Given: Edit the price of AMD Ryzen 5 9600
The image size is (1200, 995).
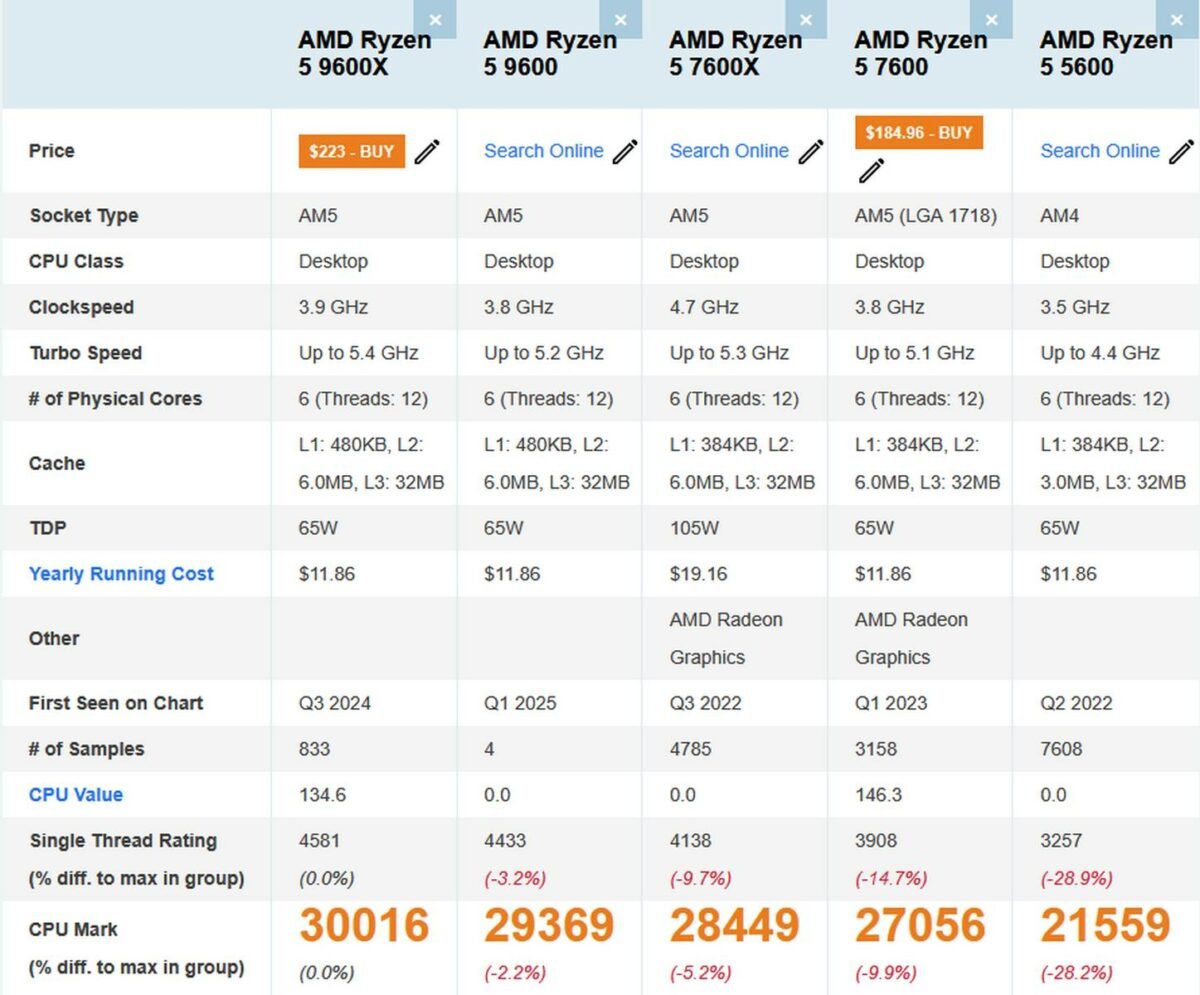Looking at the screenshot, I should (625, 151).
